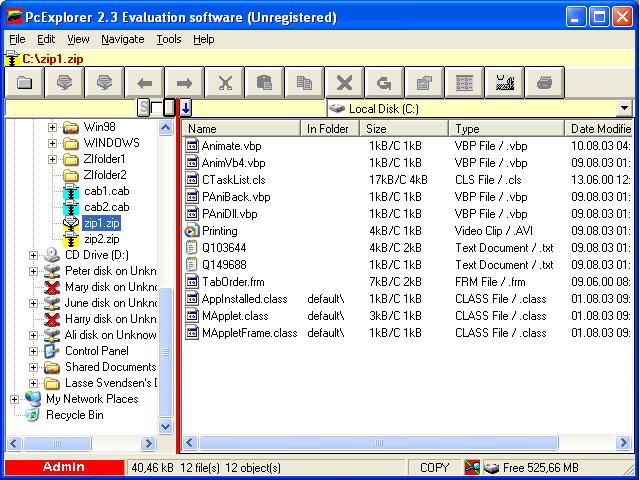Click the tree panel scroll up arrow
Screen dimensions: 640x480
165,128
